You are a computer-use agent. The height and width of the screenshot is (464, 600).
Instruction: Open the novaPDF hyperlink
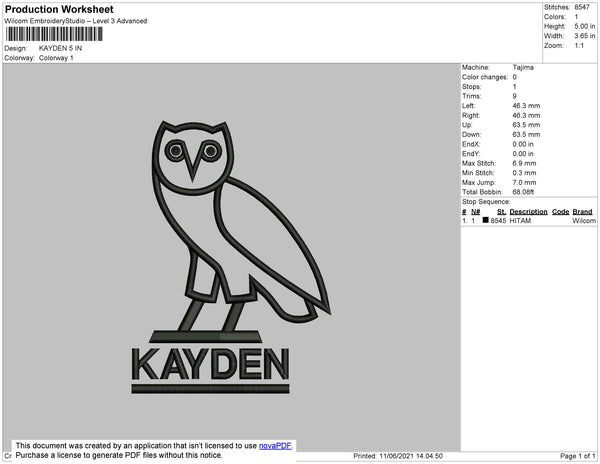275,446
